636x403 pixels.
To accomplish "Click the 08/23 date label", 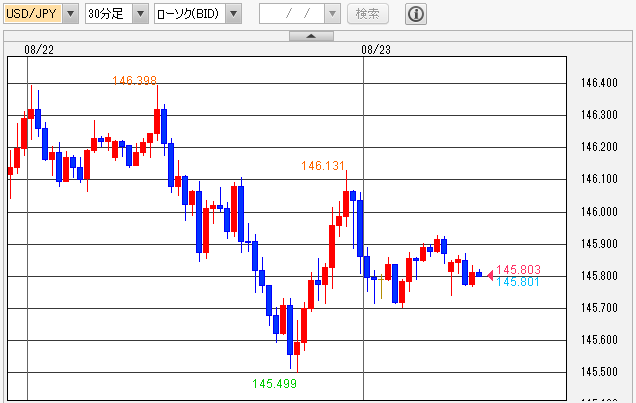I will click(376, 49).
